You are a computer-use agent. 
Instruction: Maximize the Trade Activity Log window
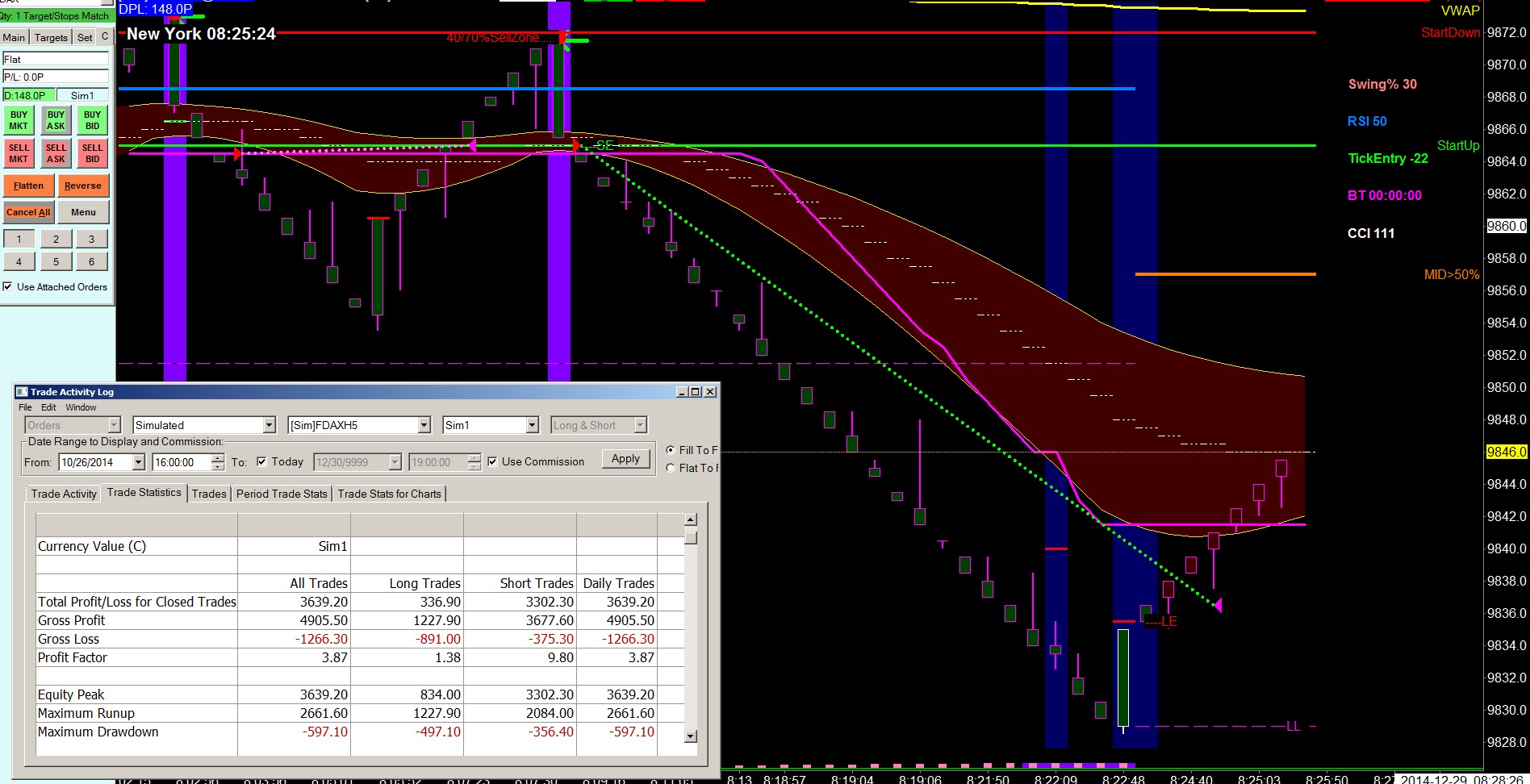[696, 392]
